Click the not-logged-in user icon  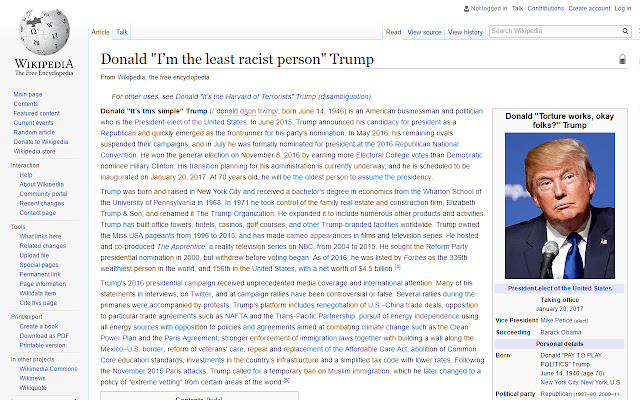(466, 9)
